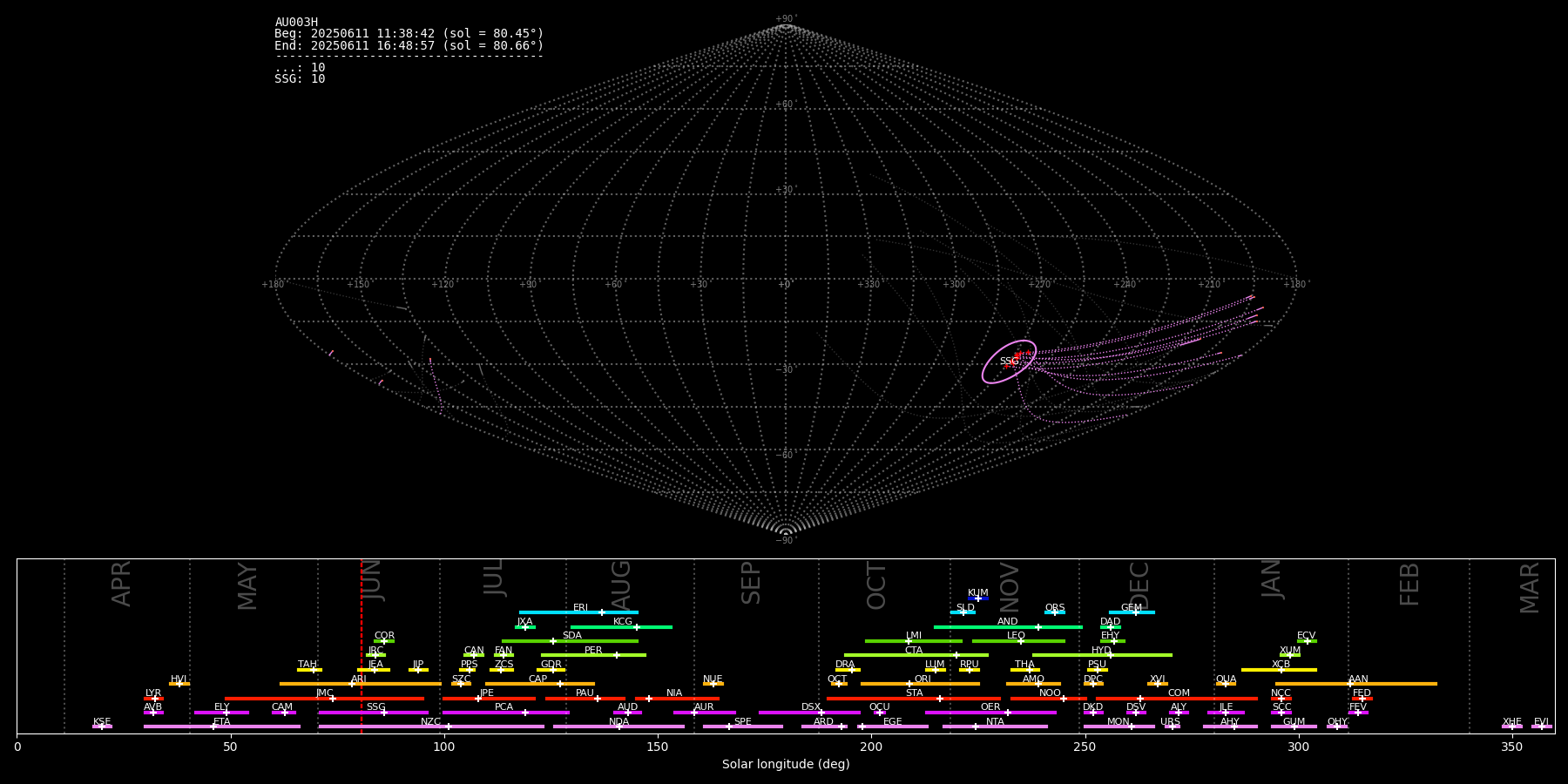This screenshot has height=784, width=1568.
Task: Click the Beg timestamp line
Action: (409, 34)
